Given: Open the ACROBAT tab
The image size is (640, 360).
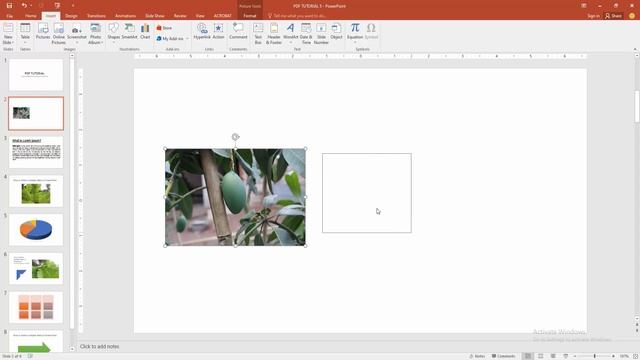Looking at the screenshot, I should coord(222,16).
